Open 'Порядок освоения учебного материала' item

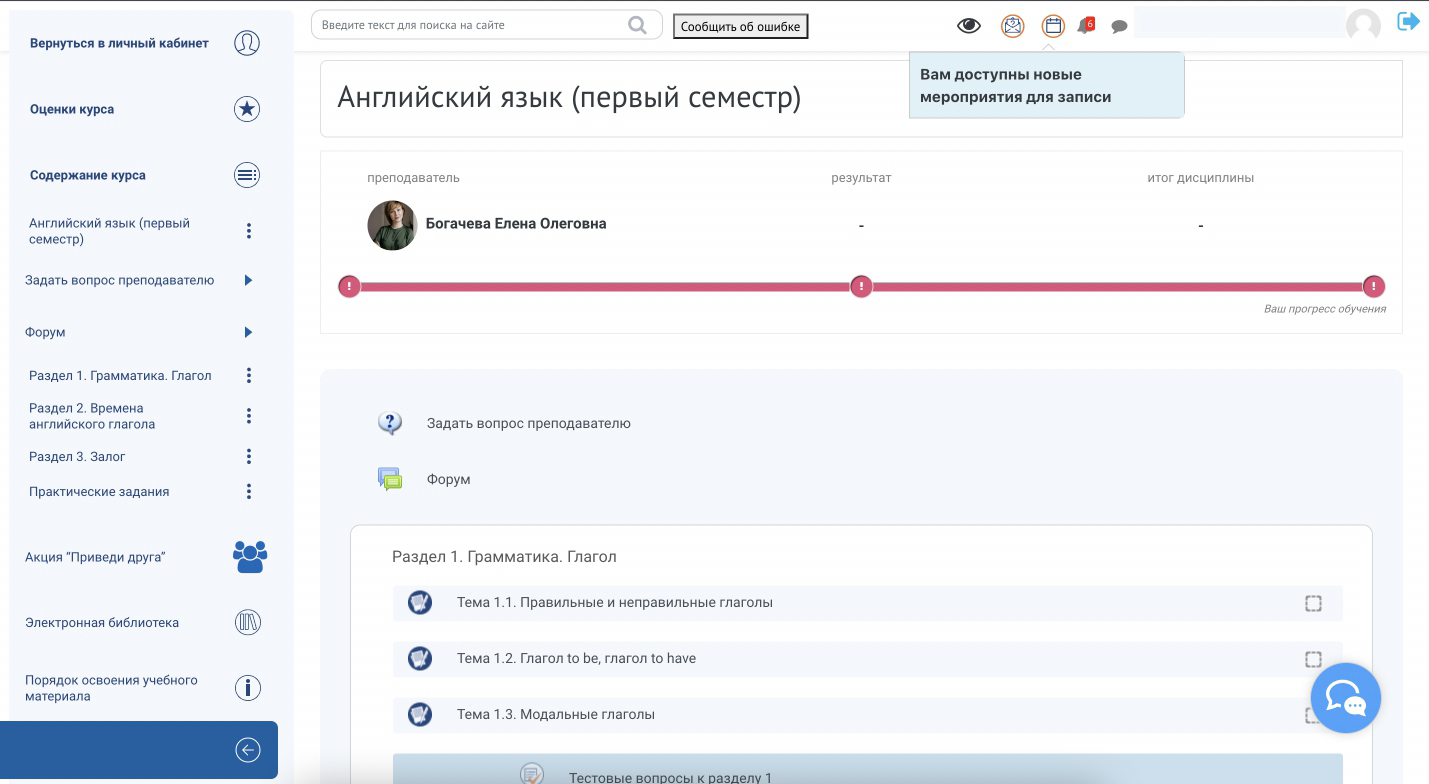tap(111, 688)
